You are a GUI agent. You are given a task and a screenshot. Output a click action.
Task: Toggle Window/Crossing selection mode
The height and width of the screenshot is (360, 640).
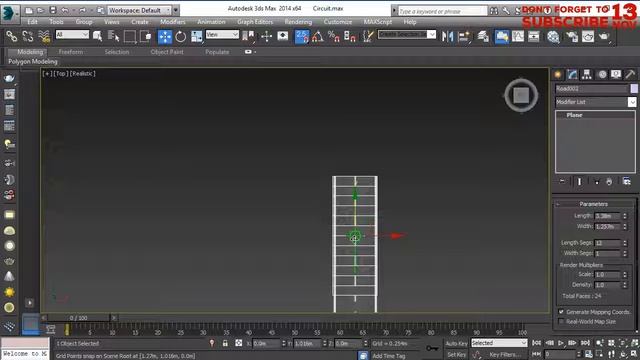(146, 37)
